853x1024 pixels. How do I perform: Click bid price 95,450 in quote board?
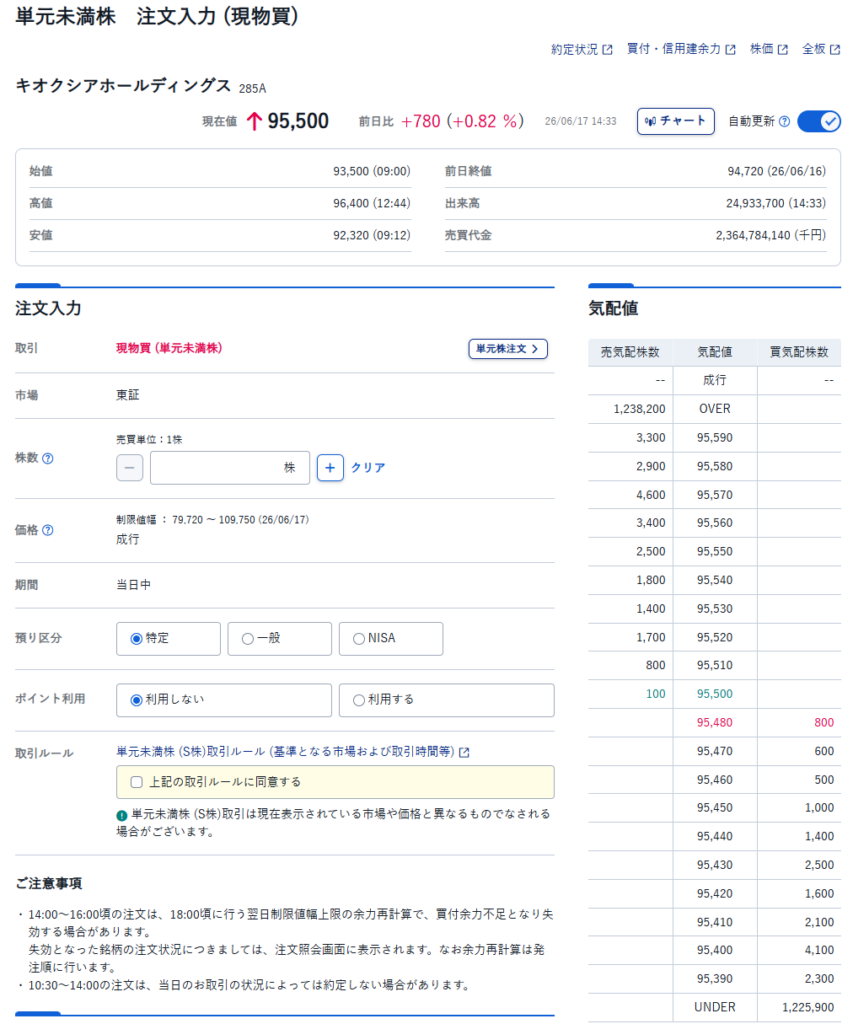pyautogui.click(x=715, y=808)
